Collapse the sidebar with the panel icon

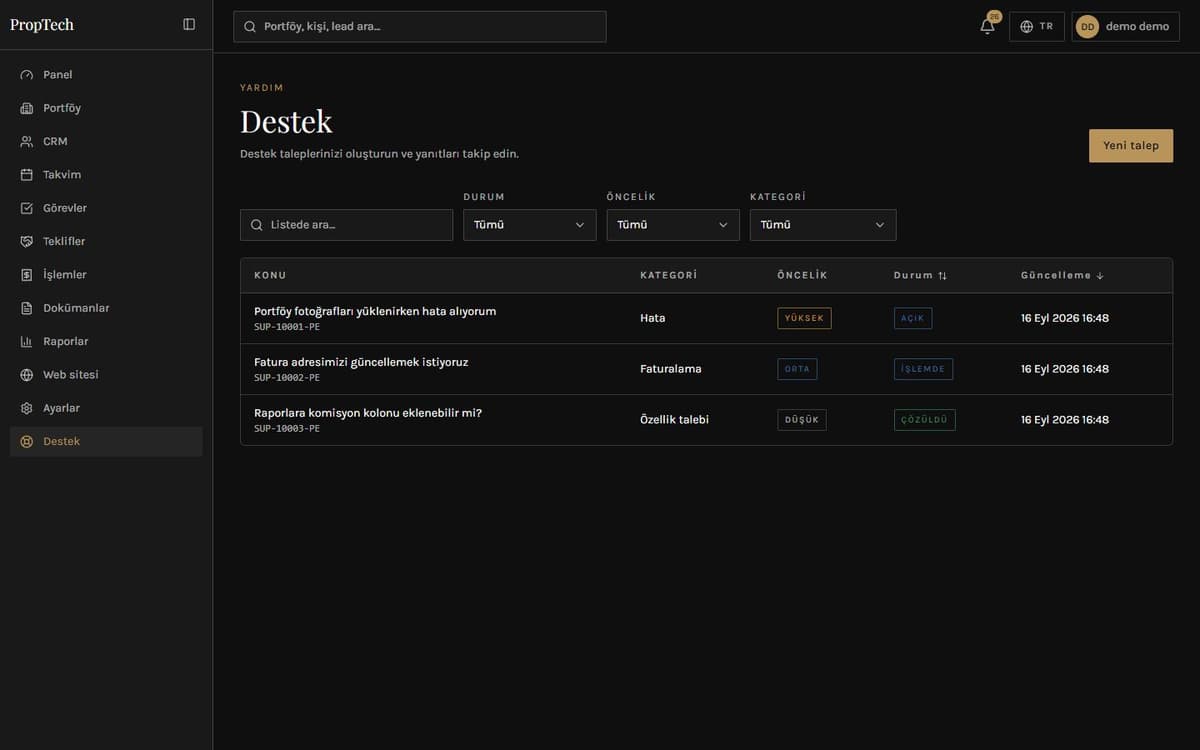[189, 24]
